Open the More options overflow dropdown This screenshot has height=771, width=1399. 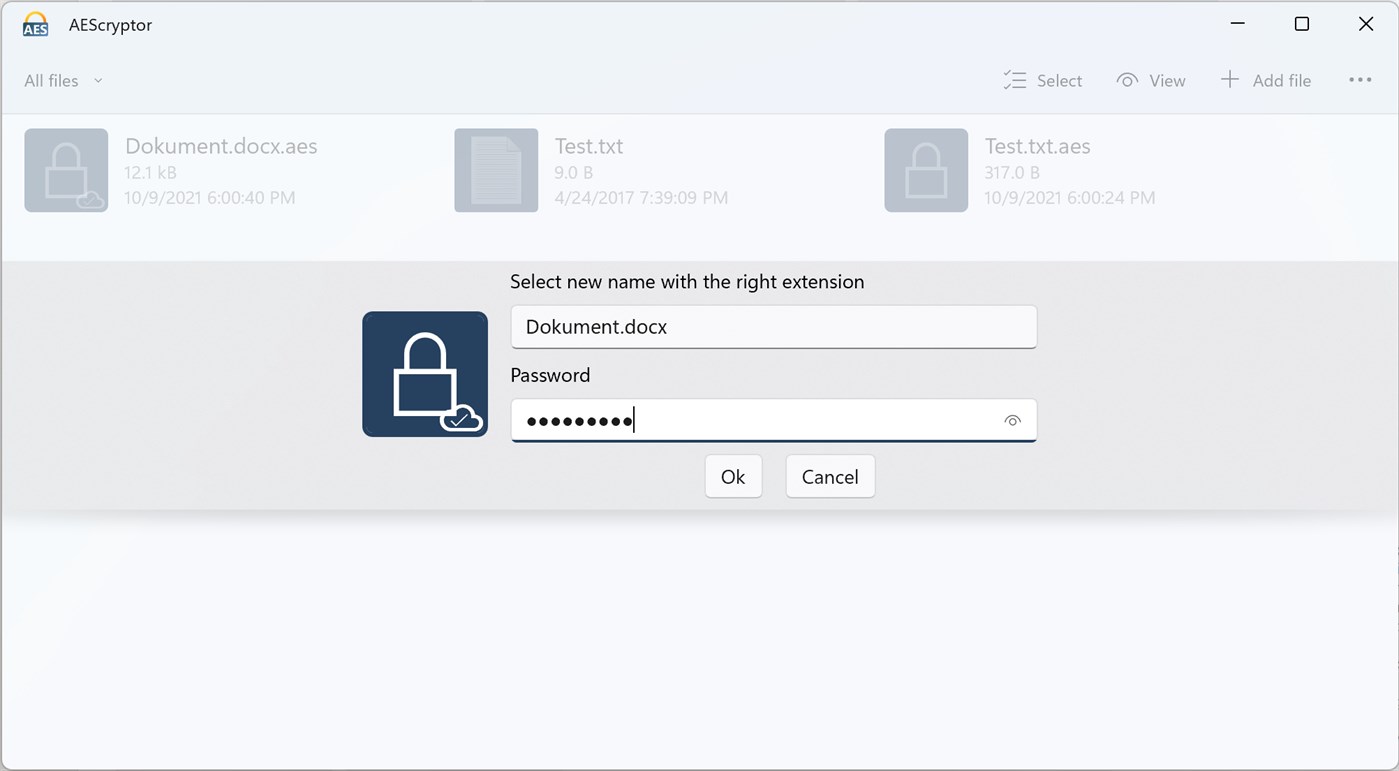coord(1360,80)
